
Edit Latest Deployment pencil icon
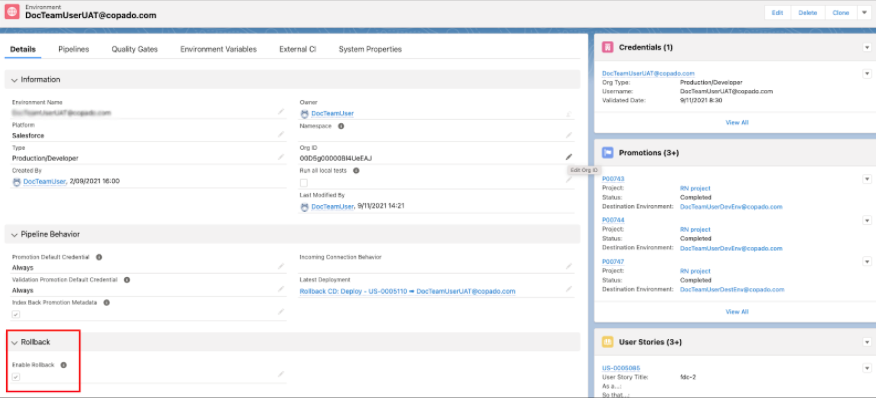point(569,289)
